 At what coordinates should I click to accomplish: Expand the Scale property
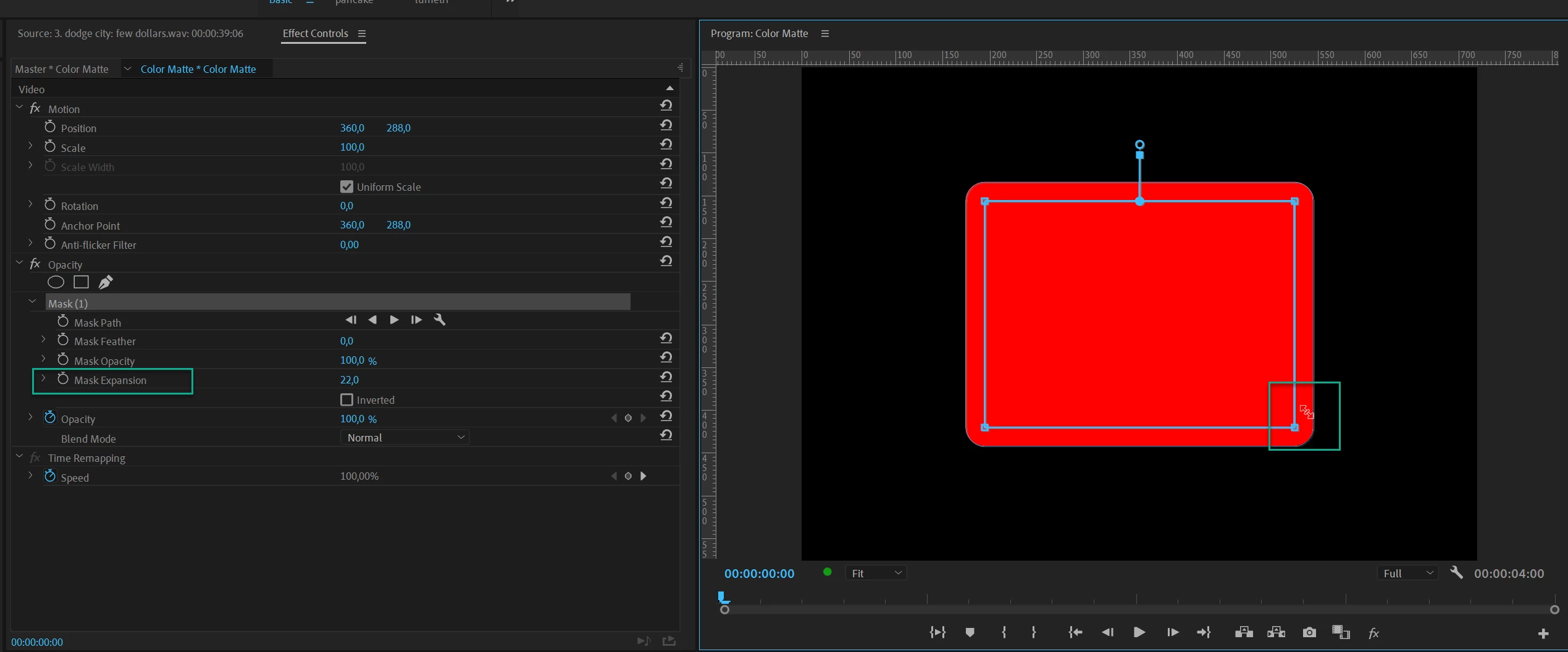pos(30,146)
